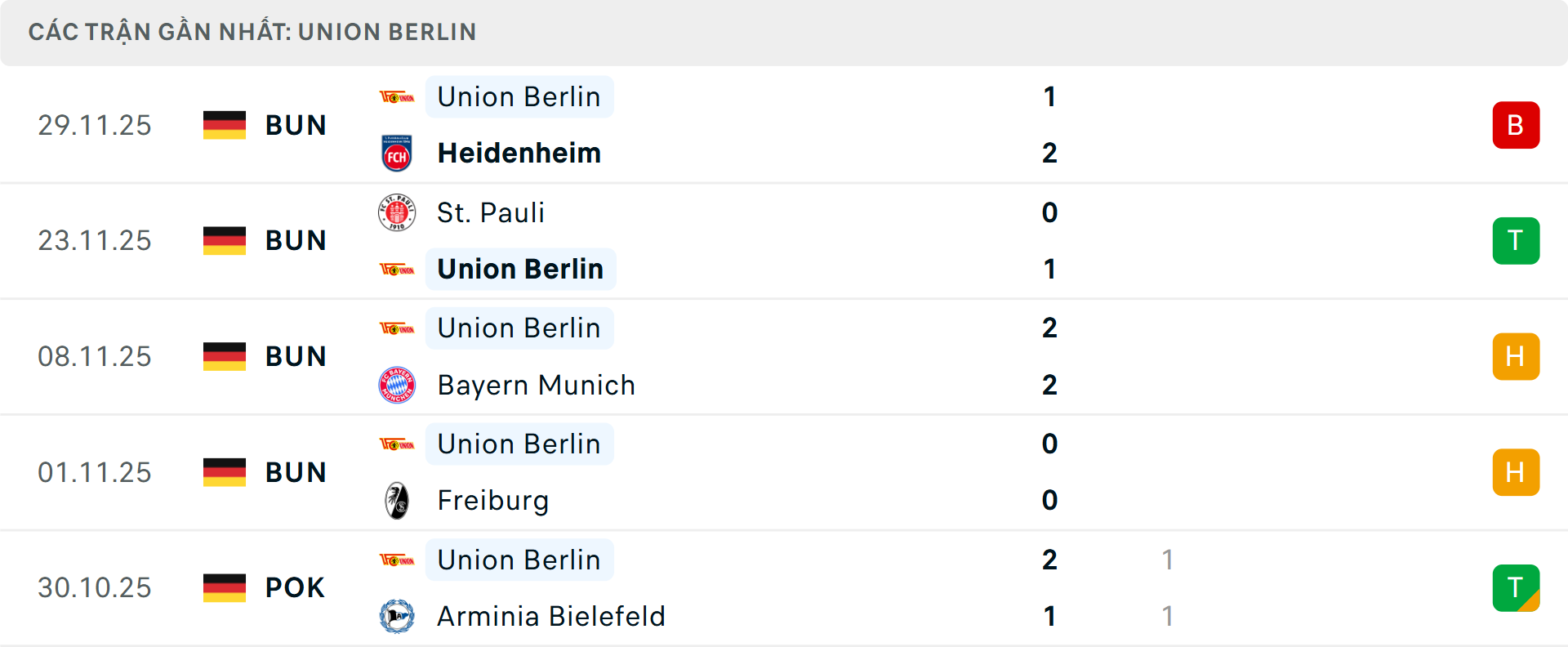Open the Union Berlin team name link

click(519, 96)
